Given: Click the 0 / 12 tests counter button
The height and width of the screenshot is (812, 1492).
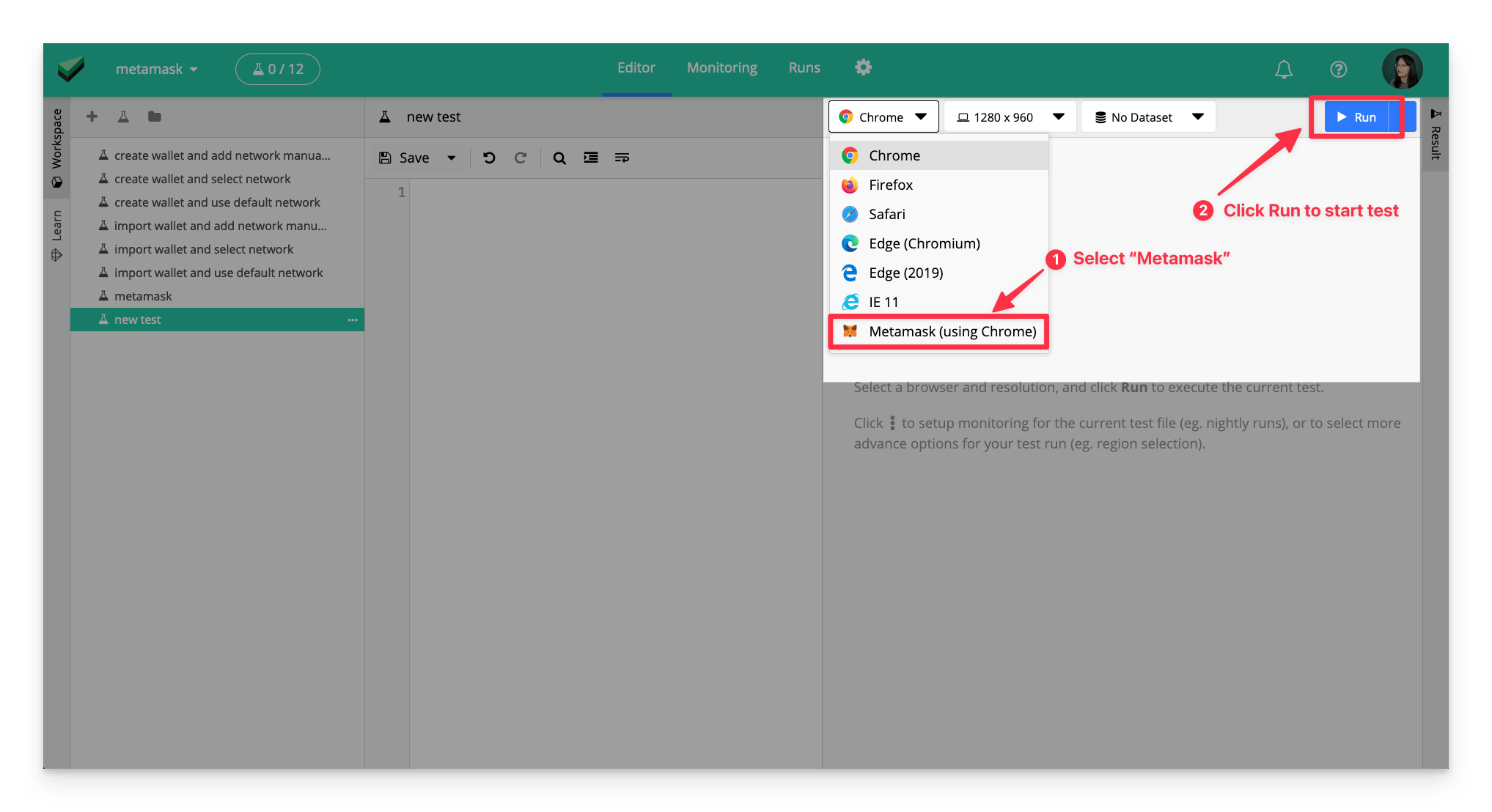Looking at the screenshot, I should point(278,69).
